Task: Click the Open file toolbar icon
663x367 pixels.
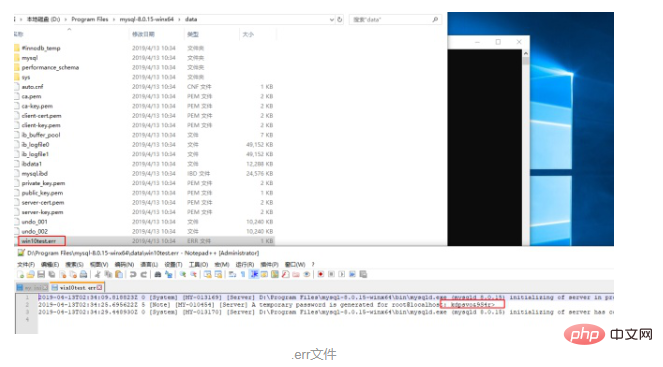Action: click(x=30, y=274)
